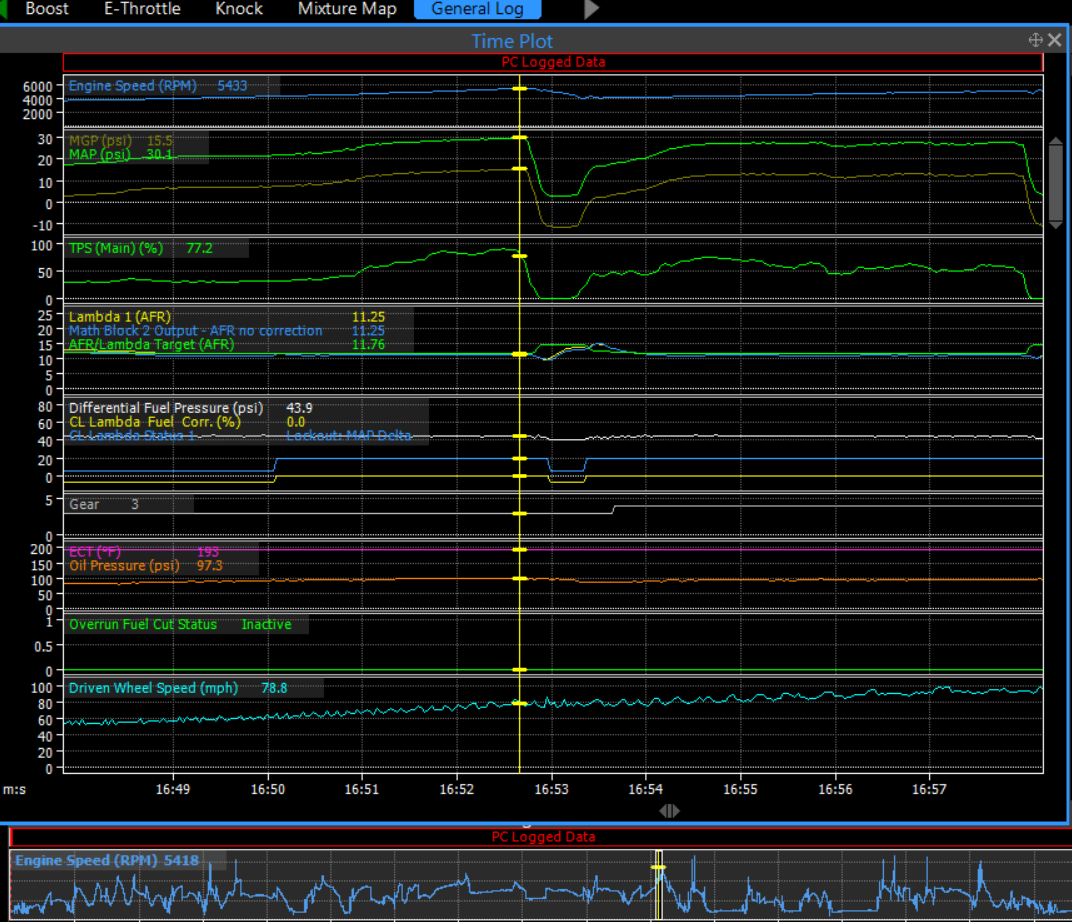The width and height of the screenshot is (1072, 922).
Task: Click the yellow cursor marker on Engine Speed trace
Action: pyautogui.click(x=519, y=90)
